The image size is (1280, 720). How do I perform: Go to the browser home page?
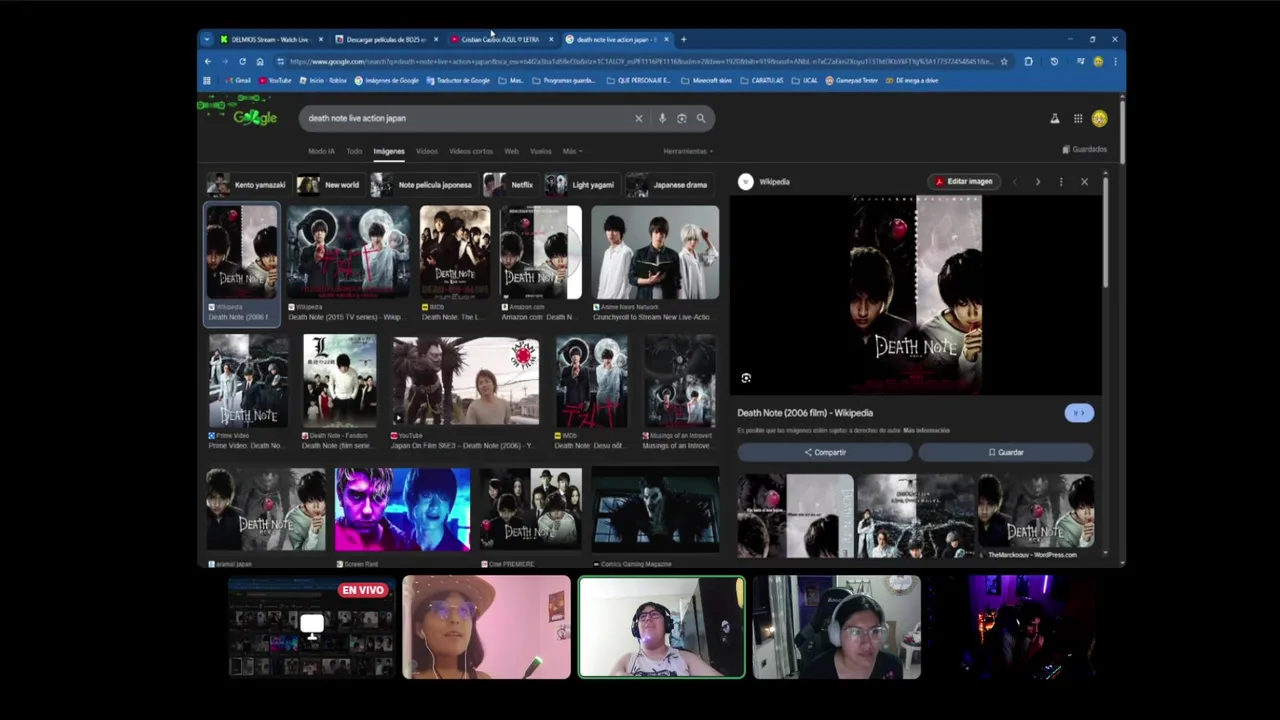coord(260,61)
